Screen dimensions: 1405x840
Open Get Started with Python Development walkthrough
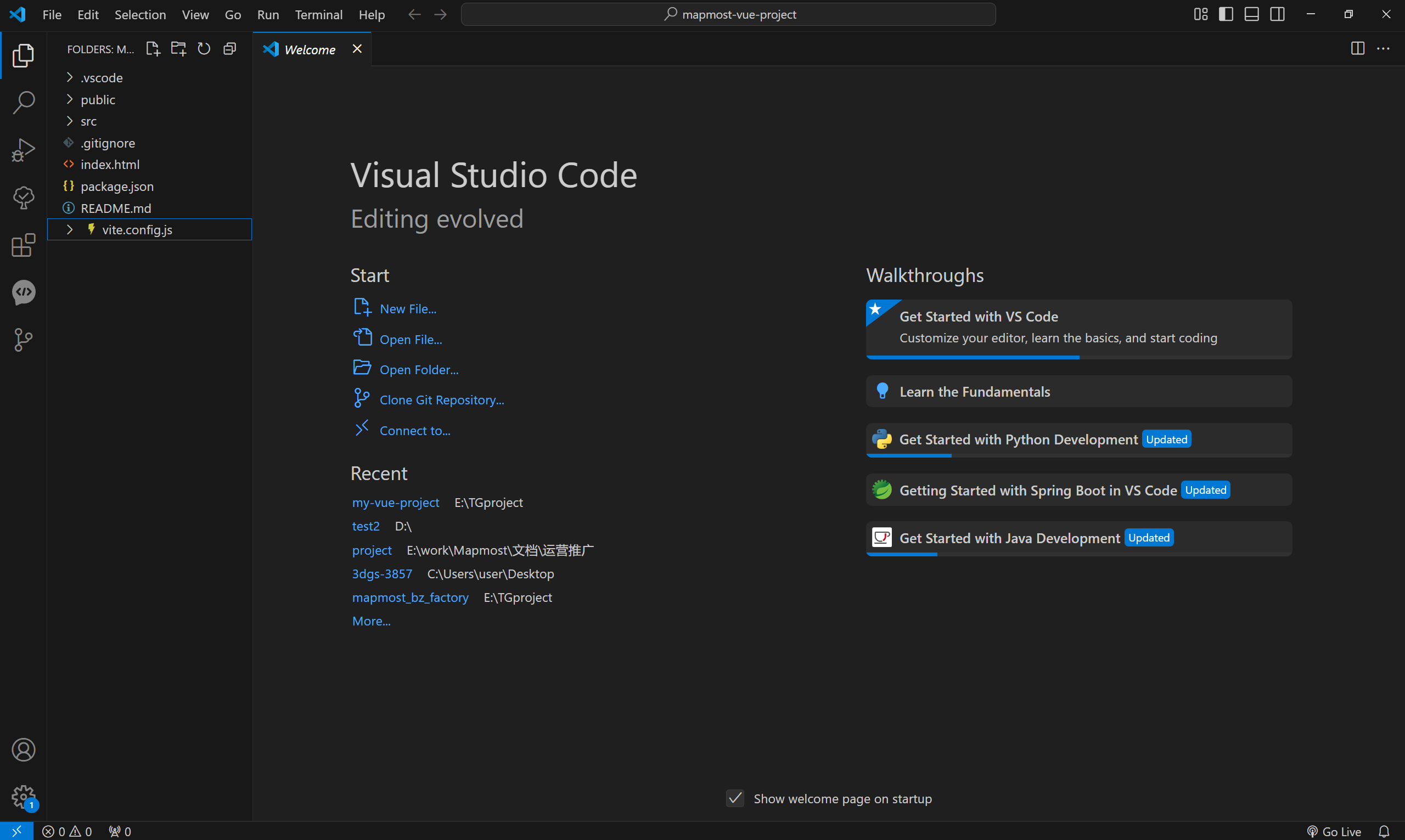click(x=1079, y=440)
